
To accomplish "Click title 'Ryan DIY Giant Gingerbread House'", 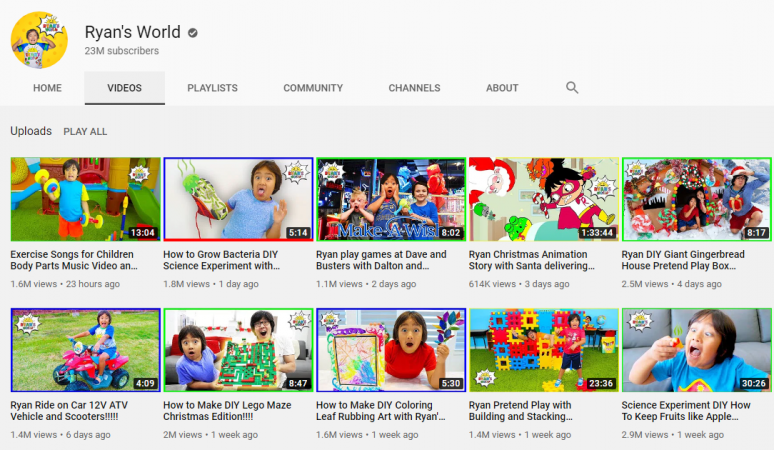I will pyautogui.click(x=683, y=260).
